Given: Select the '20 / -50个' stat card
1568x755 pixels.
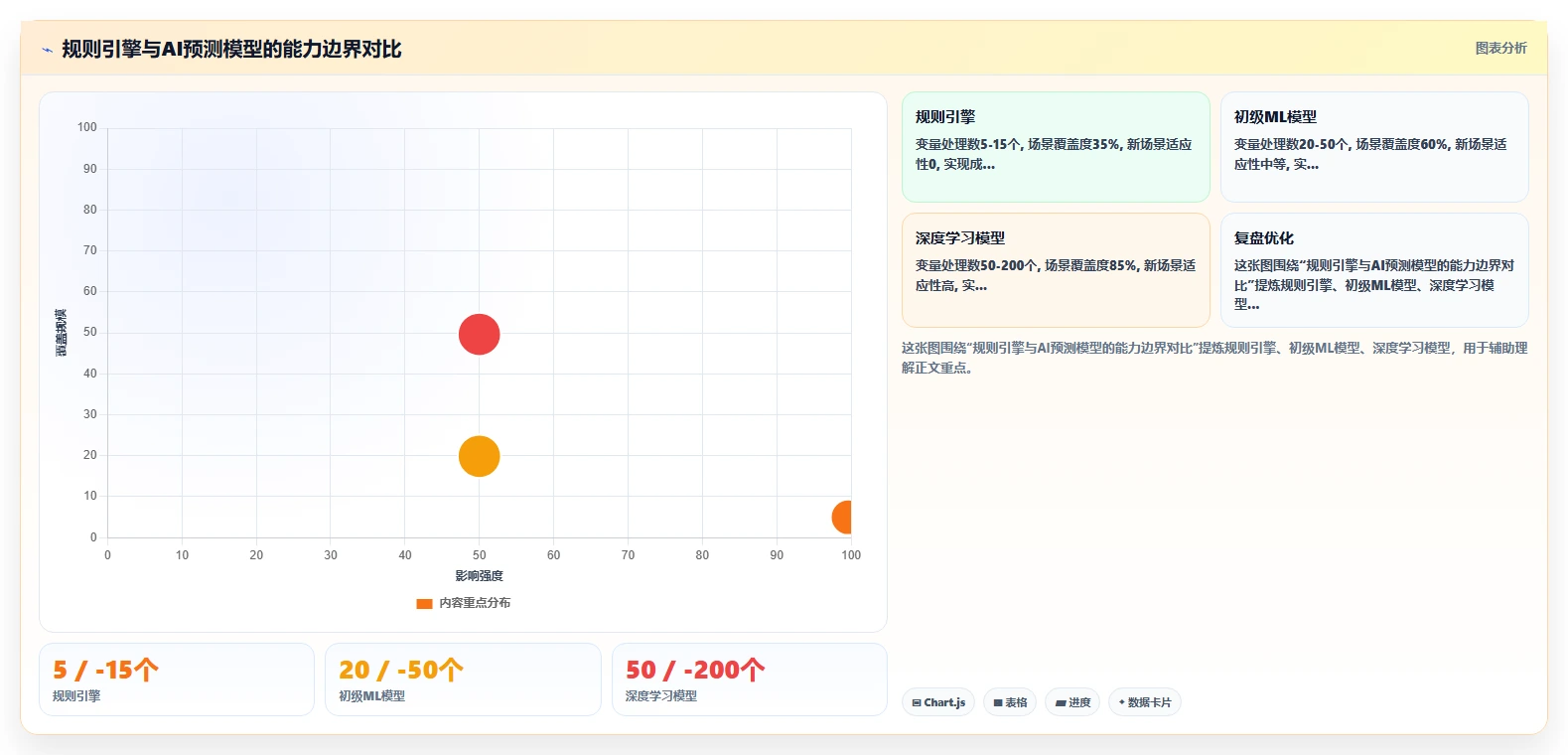Looking at the screenshot, I should [x=463, y=679].
